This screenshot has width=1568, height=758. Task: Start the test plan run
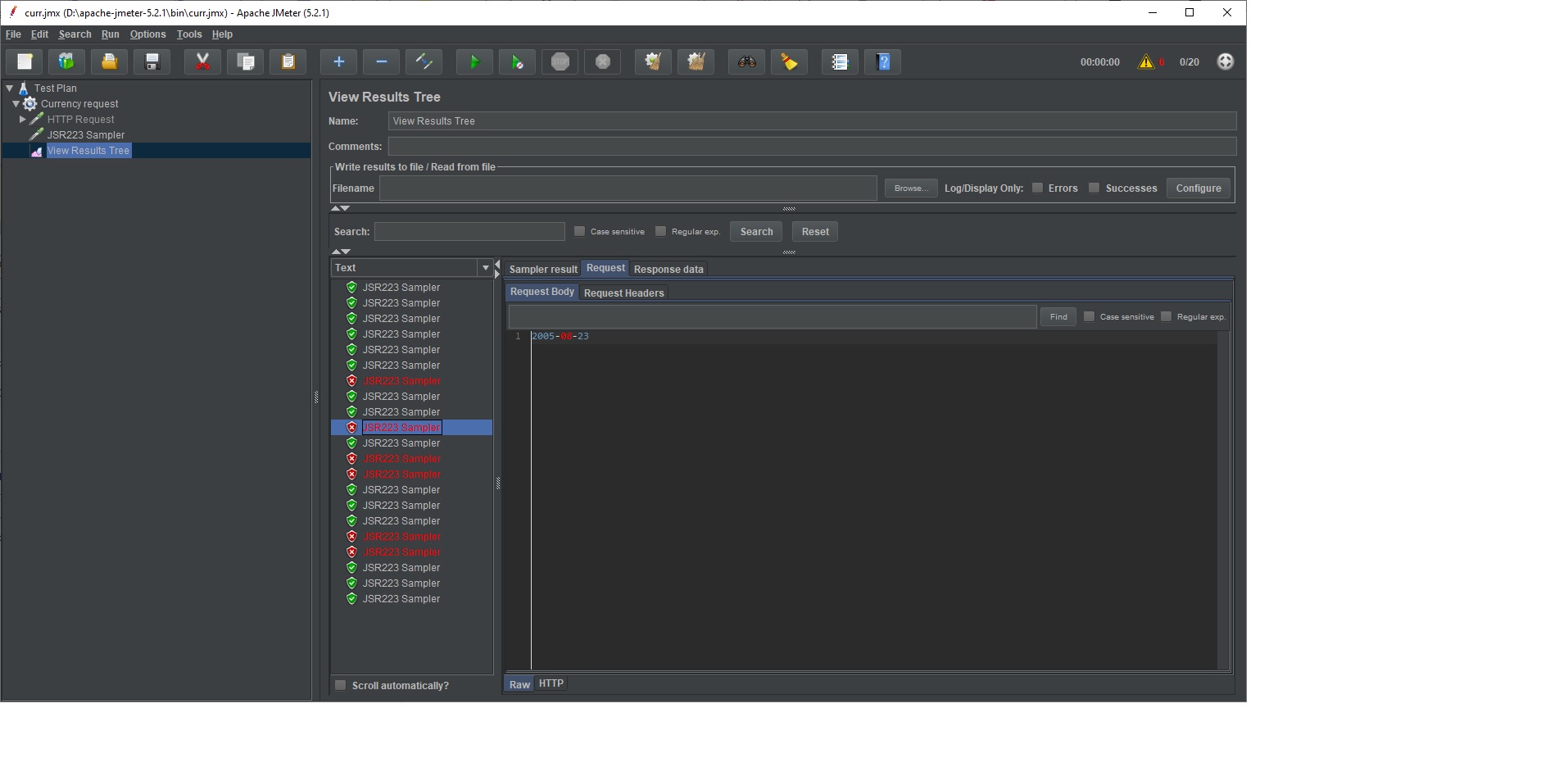coord(474,61)
